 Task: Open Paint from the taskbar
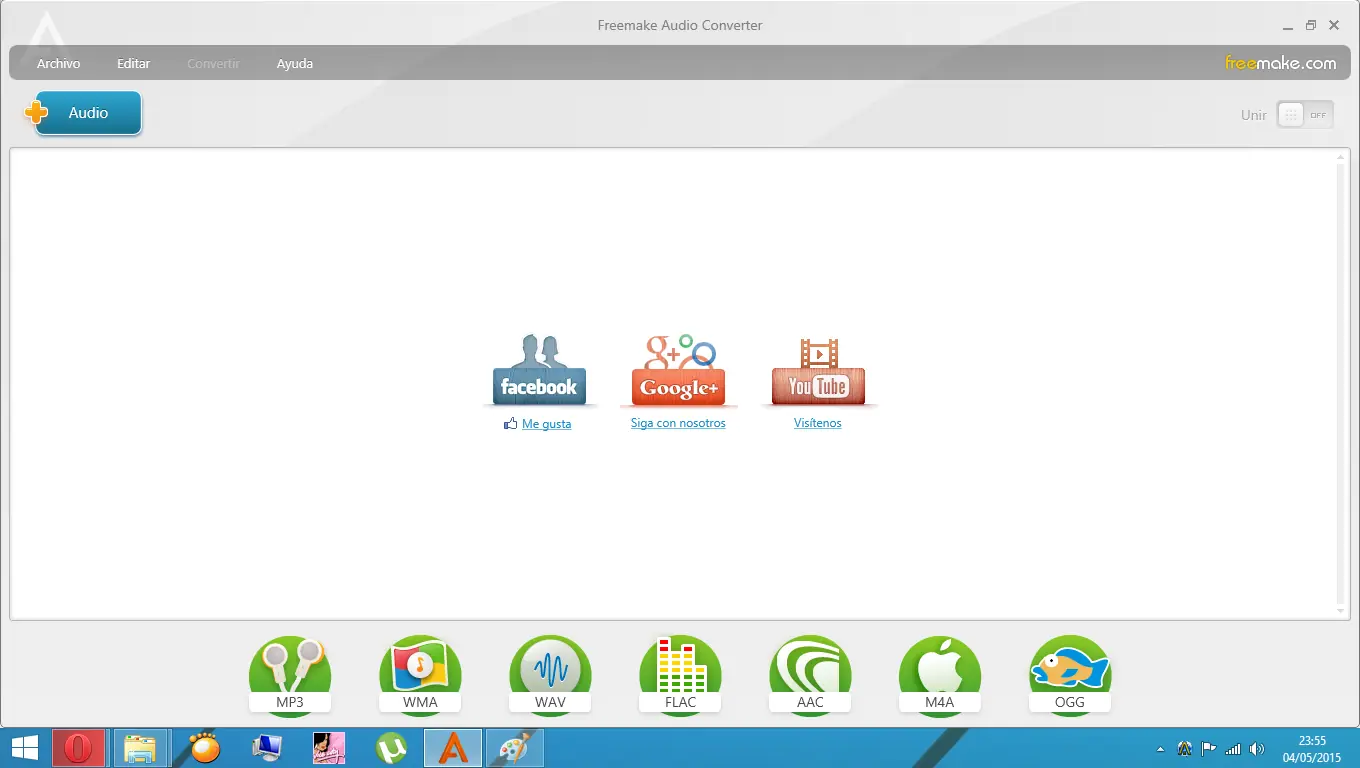[x=515, y=748]
